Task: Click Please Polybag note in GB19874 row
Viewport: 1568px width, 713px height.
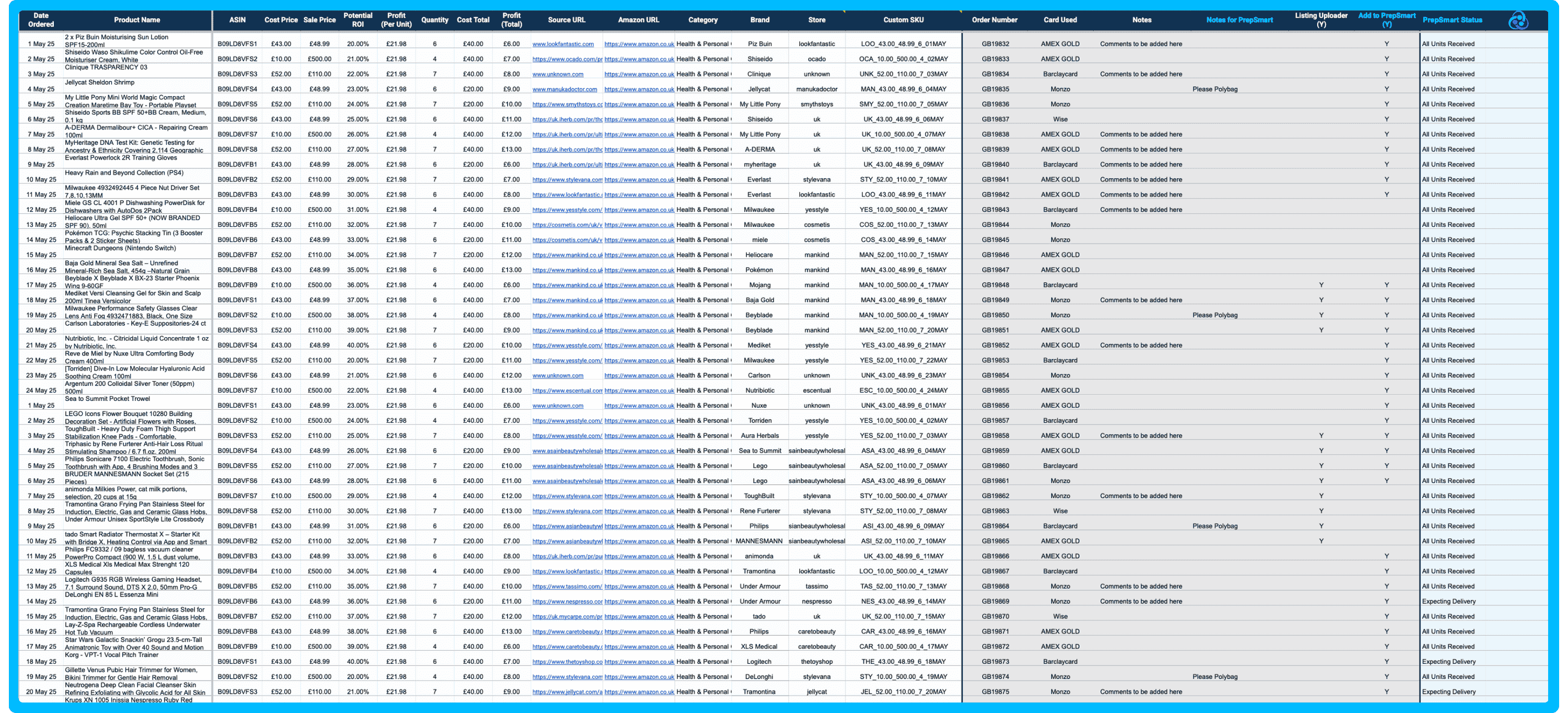Action: point(1215,677)
